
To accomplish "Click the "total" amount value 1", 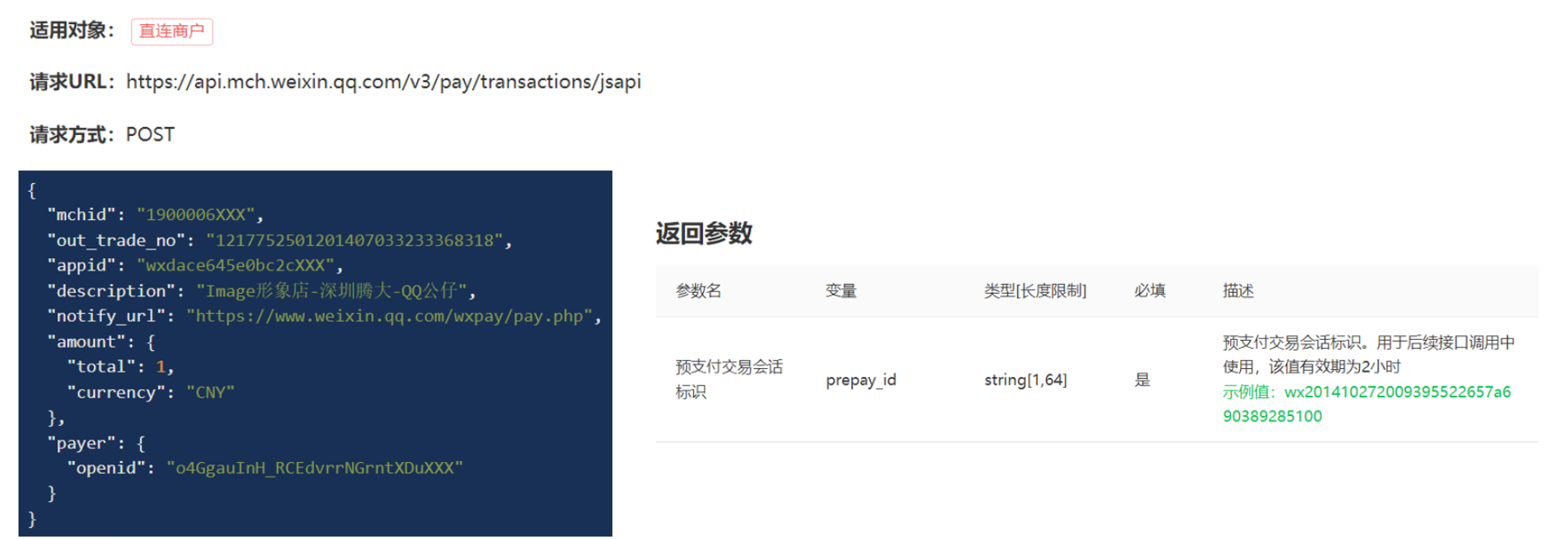I will [160, 367].
